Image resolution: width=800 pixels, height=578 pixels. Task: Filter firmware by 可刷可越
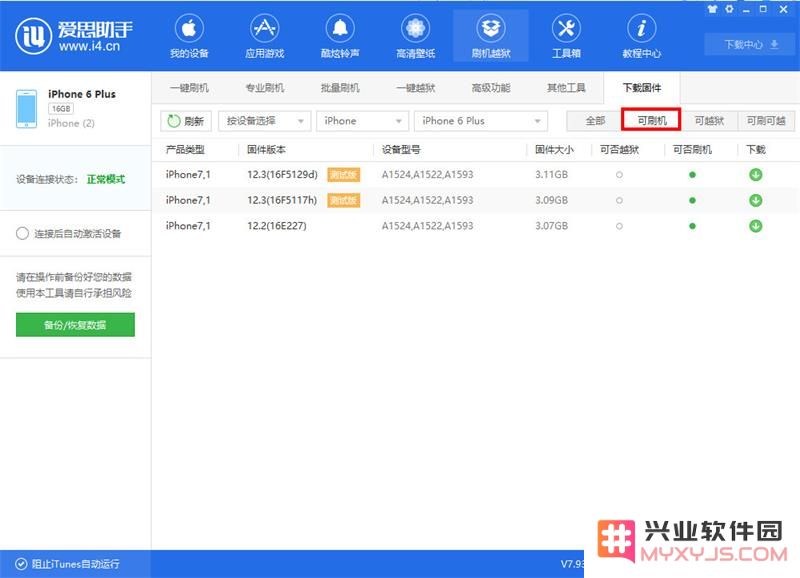[766, 121]
